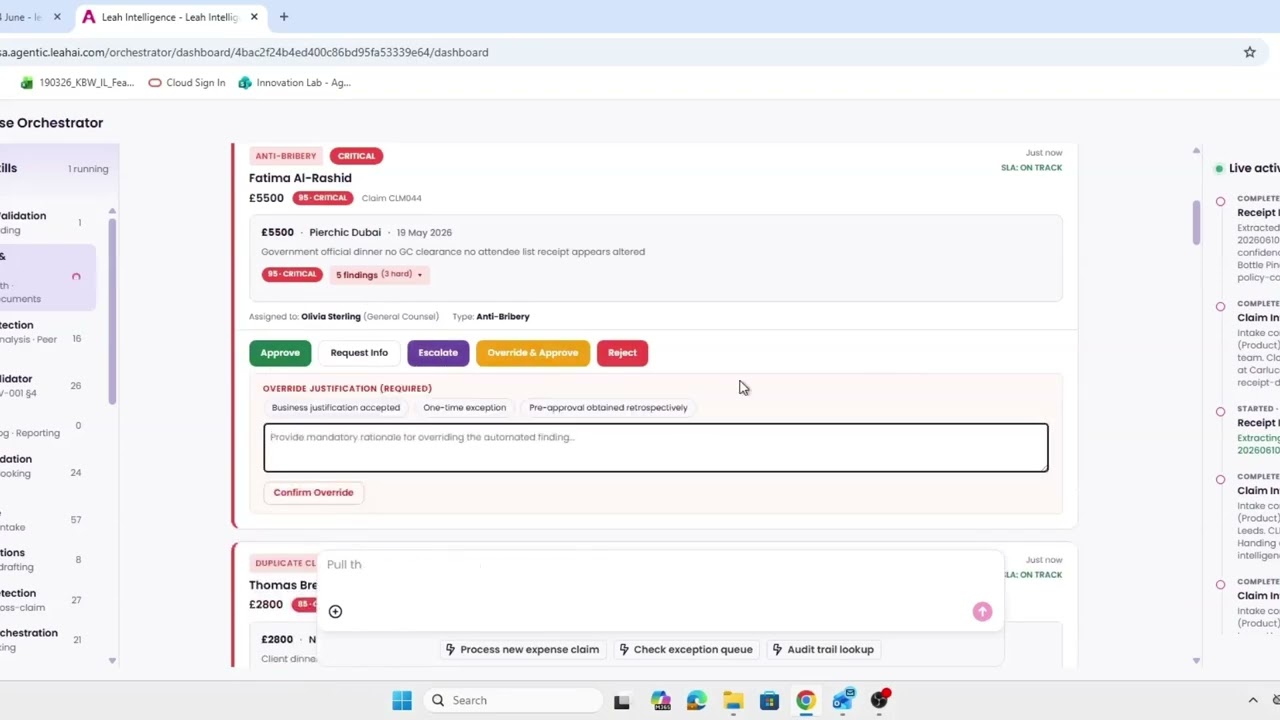Click the 'Claim CLM044' reference text
This screenshot has height=720, width=1280.
(x=391, y=198)
